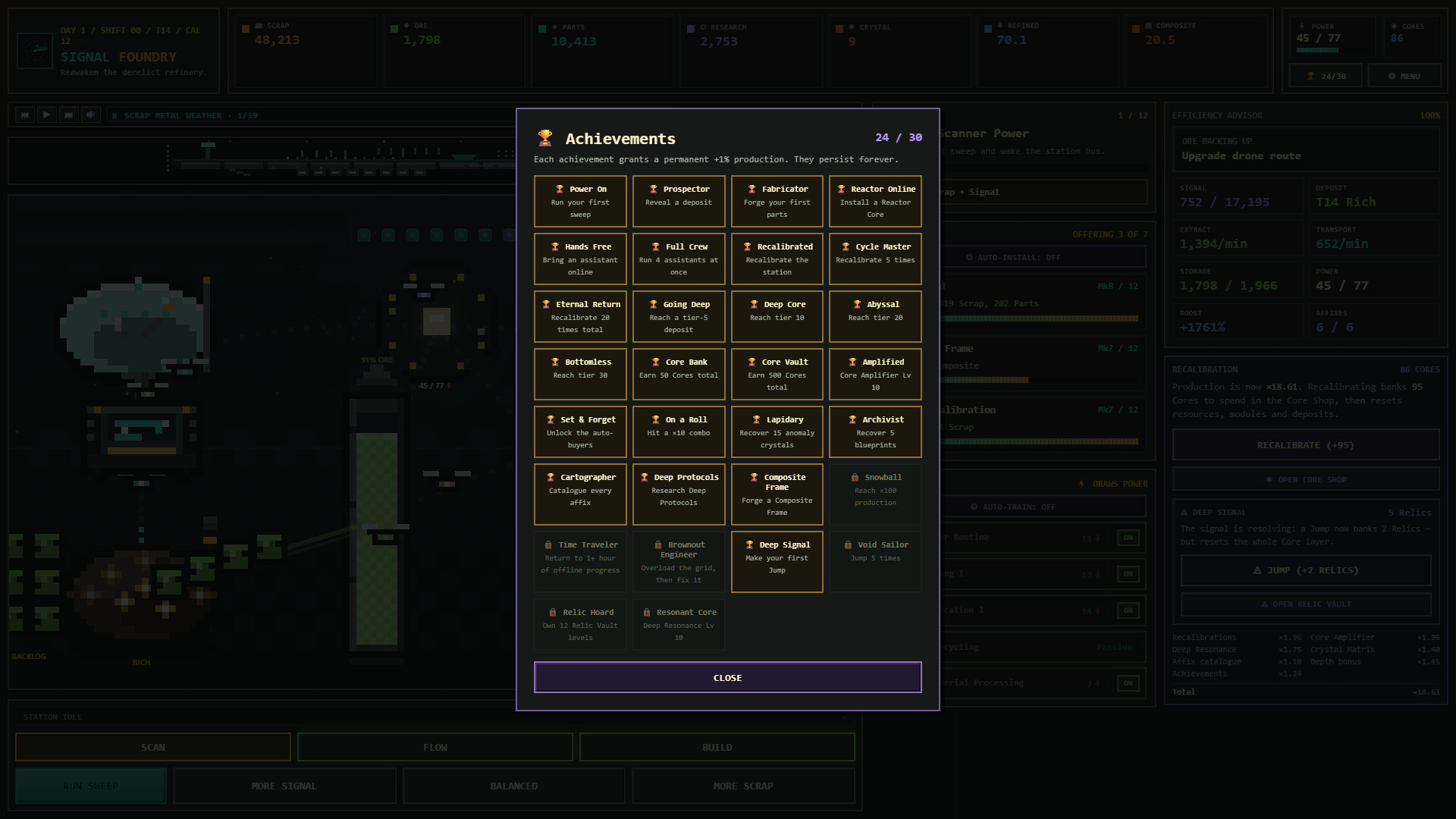Click the JUMP (+2 RELICS) button

1306,570
